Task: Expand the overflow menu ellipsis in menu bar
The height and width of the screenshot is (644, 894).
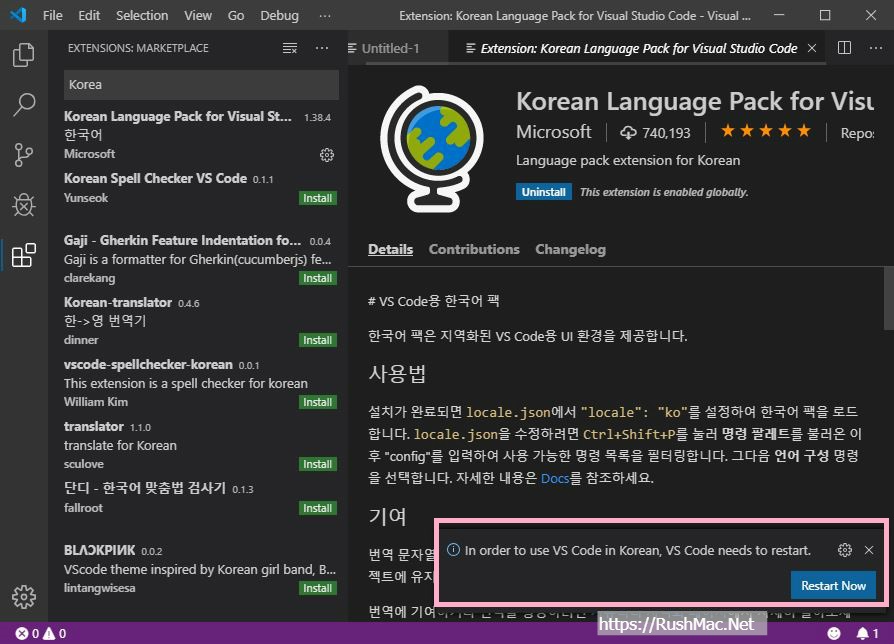Action: (325, 15)
